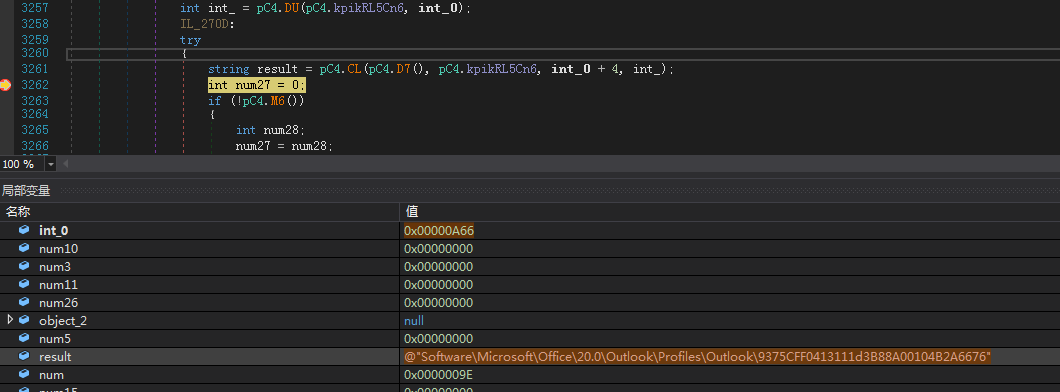Click the num26 variable icon

click(24, 302)
